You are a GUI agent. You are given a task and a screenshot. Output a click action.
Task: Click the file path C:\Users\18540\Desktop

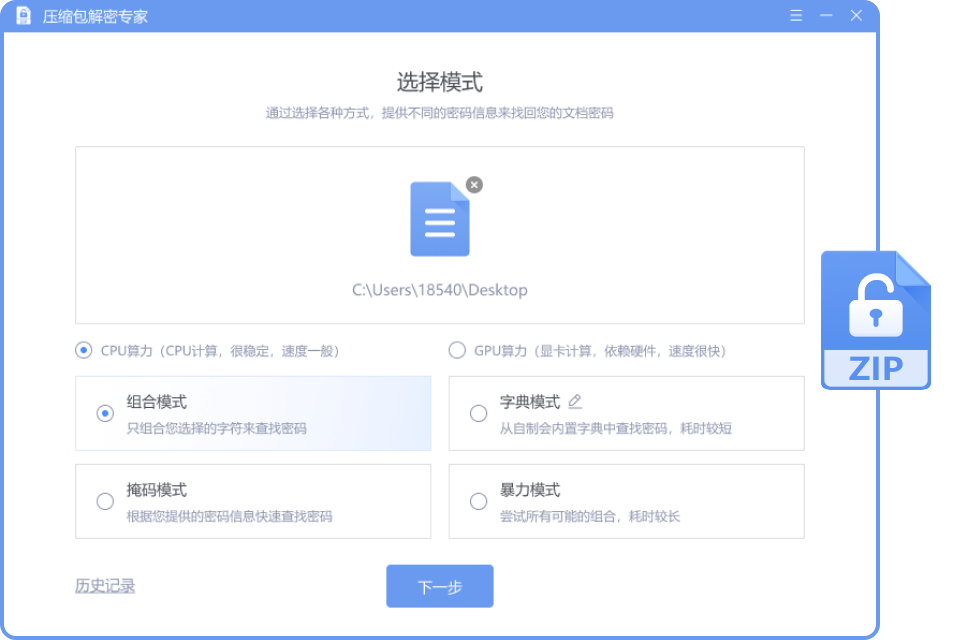(x=440, y=290)
